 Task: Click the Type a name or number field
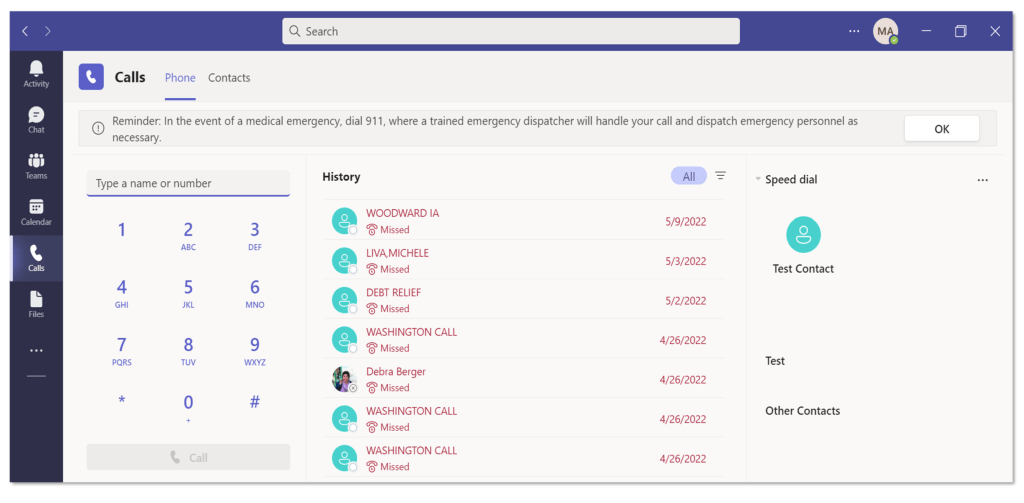(188, 183)
